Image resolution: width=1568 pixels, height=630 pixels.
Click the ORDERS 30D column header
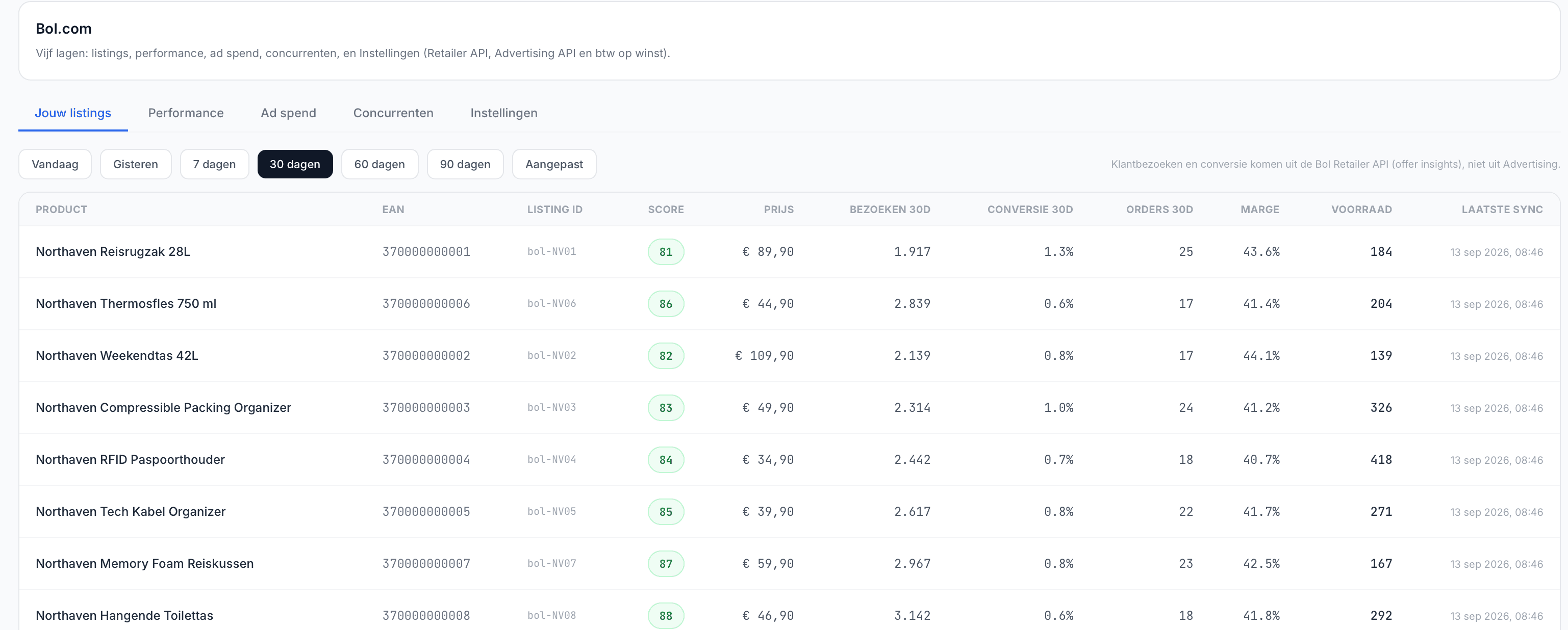[1159, 209]
